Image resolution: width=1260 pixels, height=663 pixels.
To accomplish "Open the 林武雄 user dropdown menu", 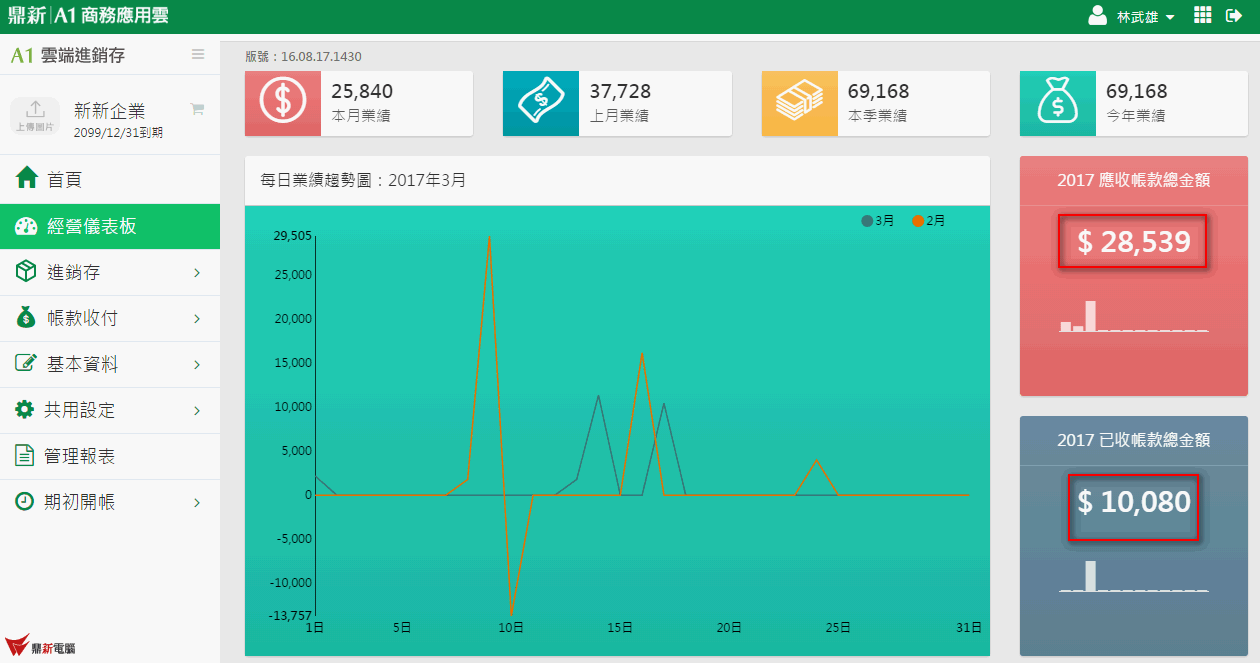I will [x=1145, y=17].
